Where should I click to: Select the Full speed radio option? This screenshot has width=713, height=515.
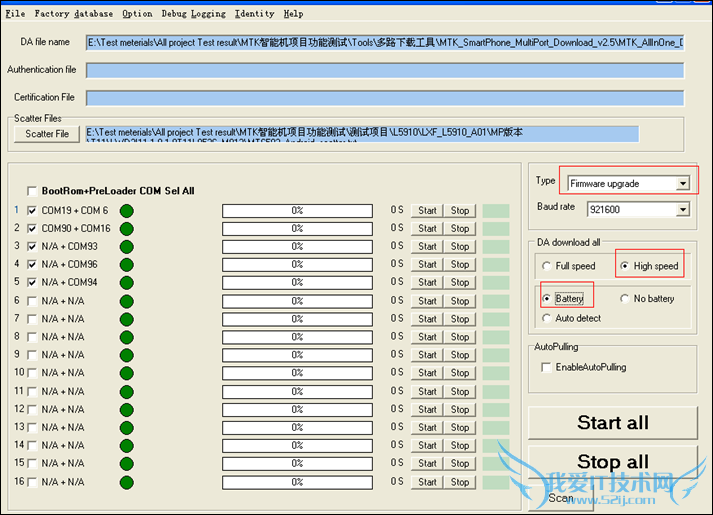click(546, 266)
